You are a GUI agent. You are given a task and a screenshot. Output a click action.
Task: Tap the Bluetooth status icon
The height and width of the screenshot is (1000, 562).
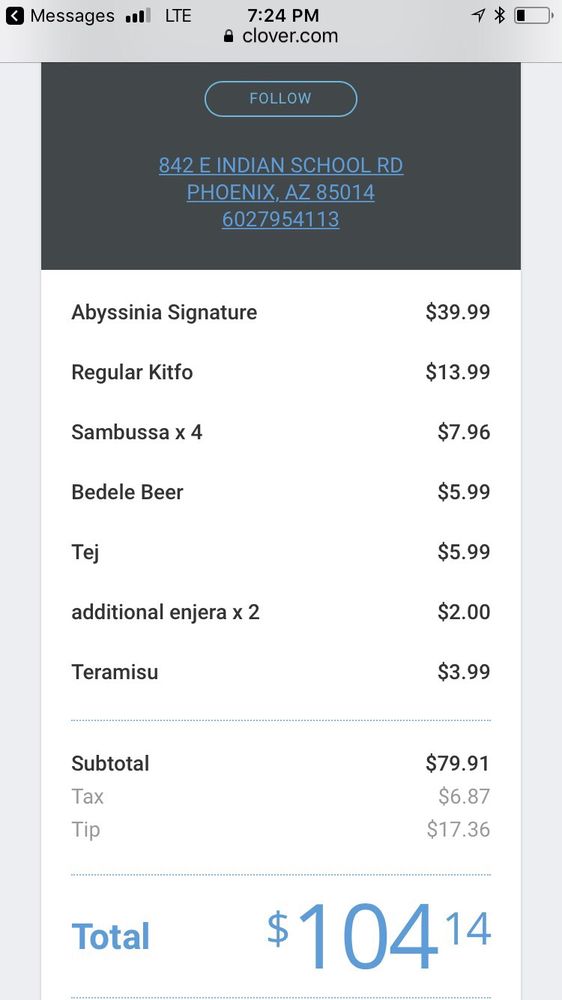point(499,15)
